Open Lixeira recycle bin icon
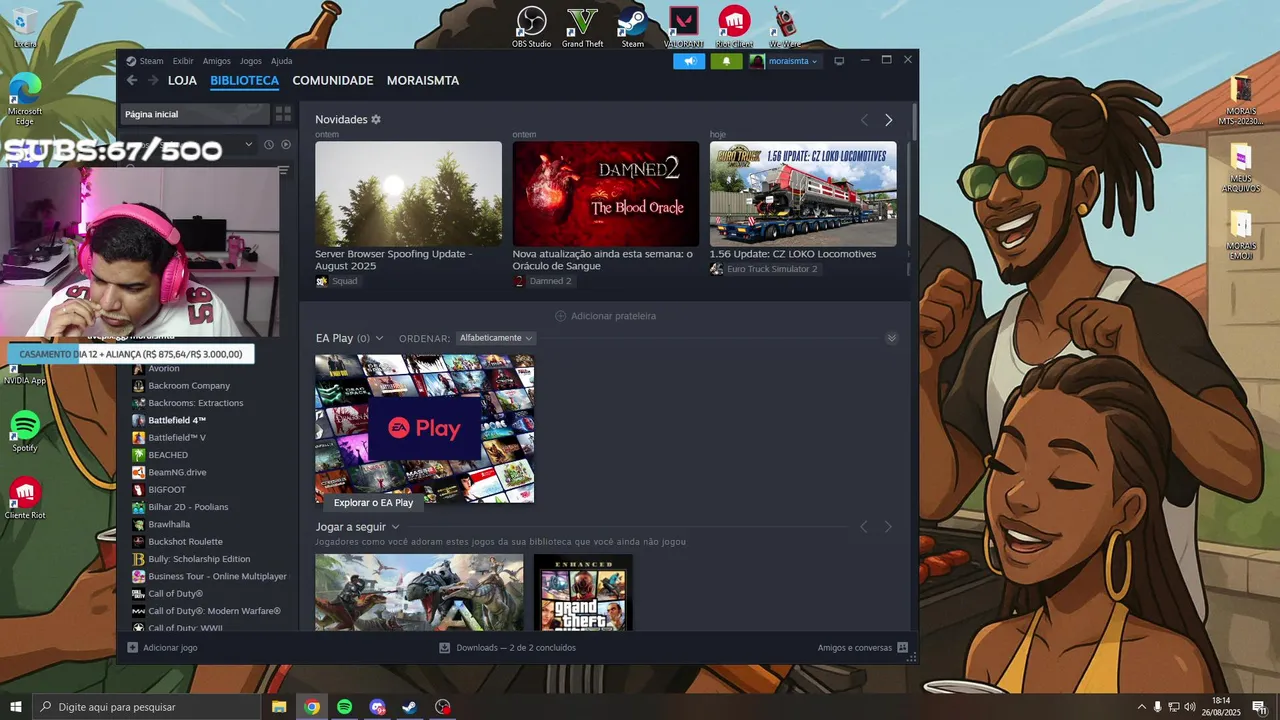The height and width of the screenshot is (720, 1280). click(25, 27)
